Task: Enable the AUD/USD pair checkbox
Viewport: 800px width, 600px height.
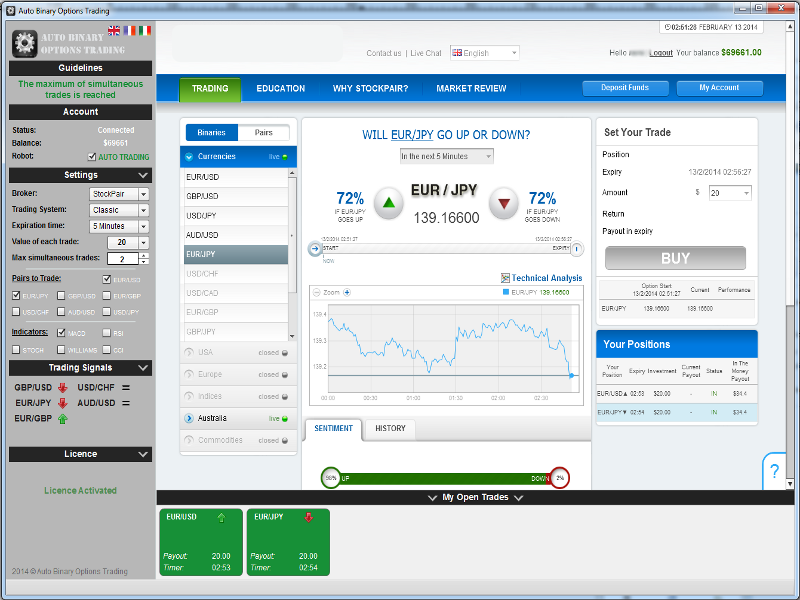Action: [61, 311]
